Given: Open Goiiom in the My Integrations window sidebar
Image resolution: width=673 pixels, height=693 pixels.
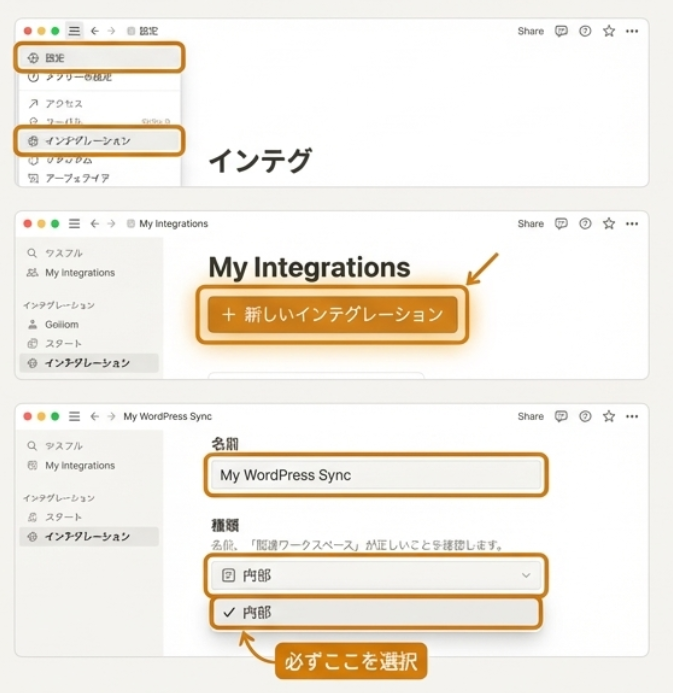Looking at the screenshot, I should pyautogui.click(x=60, y=325).
